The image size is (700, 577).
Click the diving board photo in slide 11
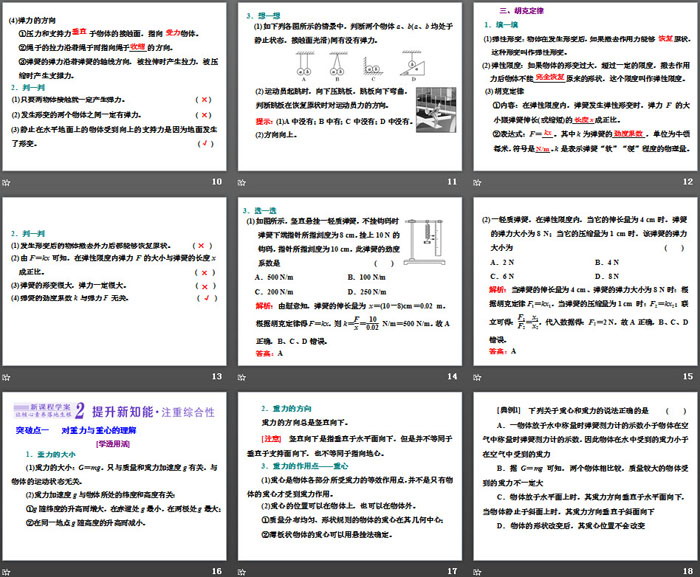[x=436, y=110]
